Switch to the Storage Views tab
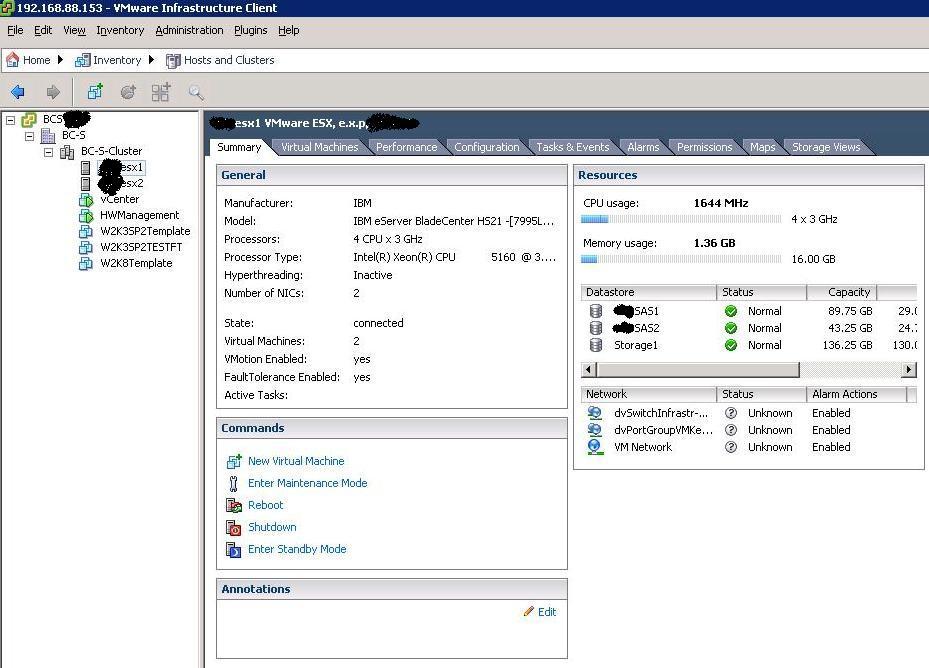The height and width of the screenshot is (668, 929). click(826, 147)
